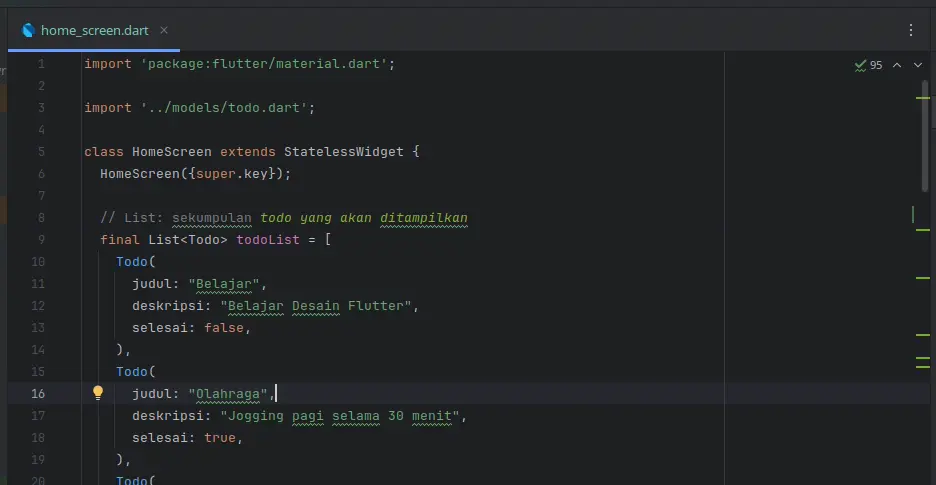Screen dimensions: 936x485
Task: Click the yellow lightbulb quick-fix icon
Action: tap(98, 392)
